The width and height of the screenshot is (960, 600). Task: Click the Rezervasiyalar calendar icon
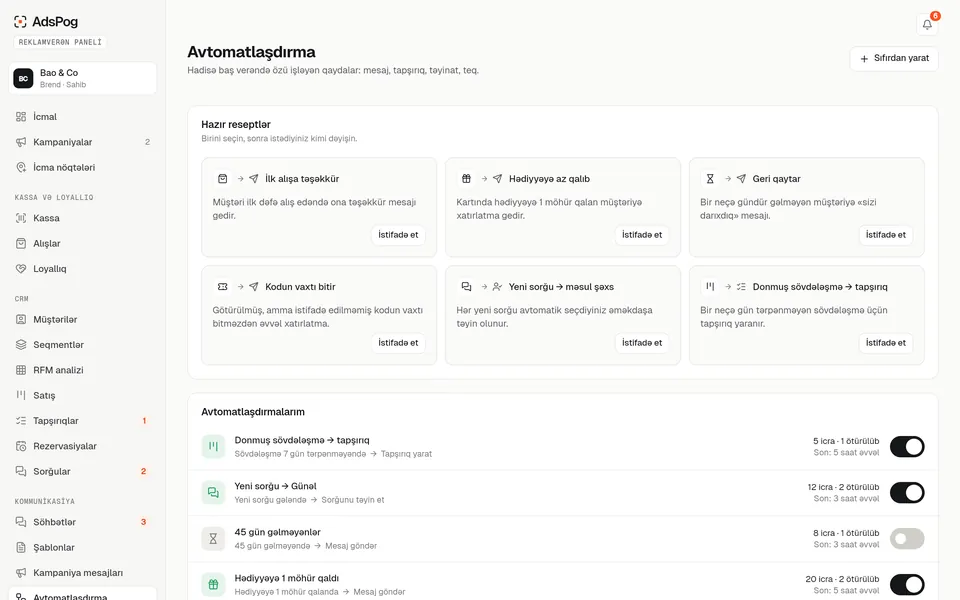[x=21, y=446]
